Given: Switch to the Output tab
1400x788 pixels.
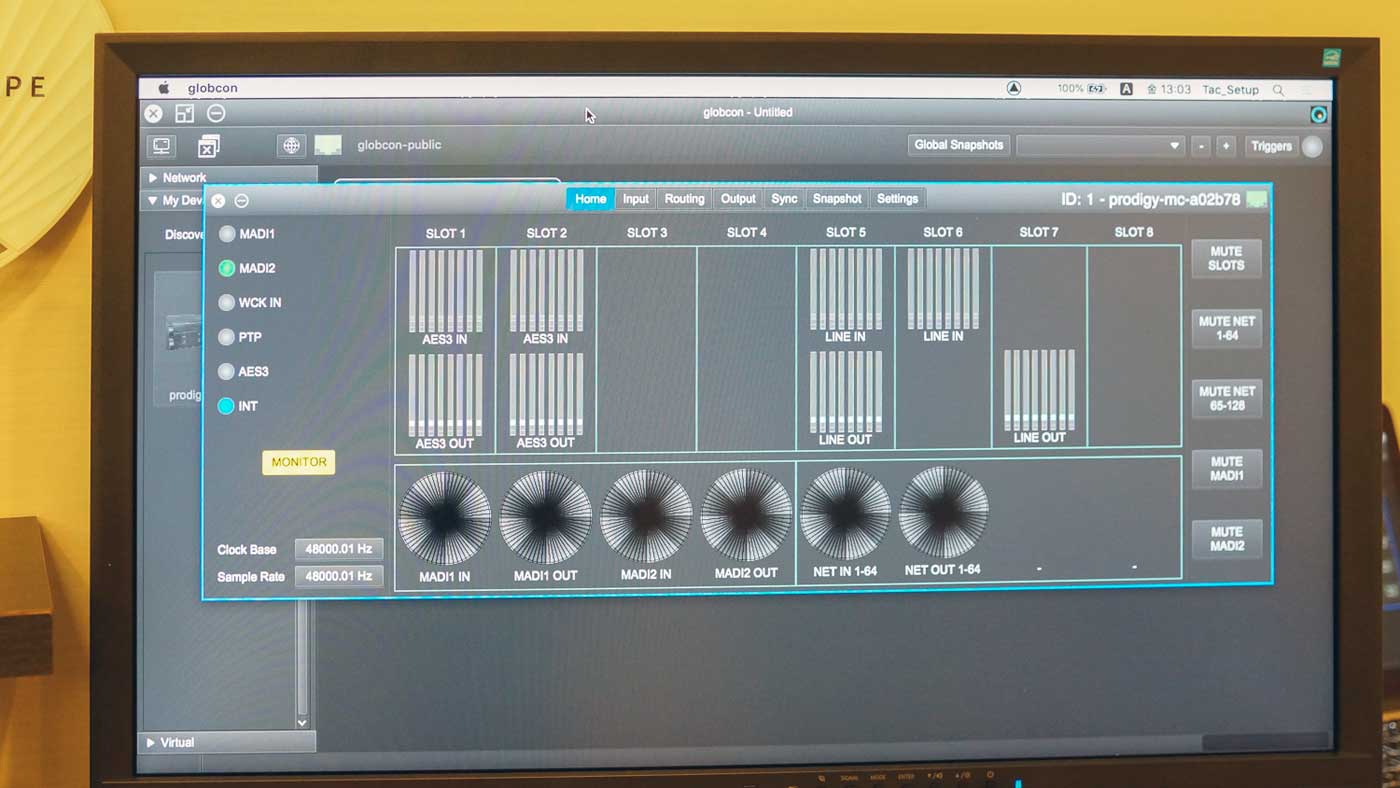Looking at the screenshot, I should coord(738,199).
